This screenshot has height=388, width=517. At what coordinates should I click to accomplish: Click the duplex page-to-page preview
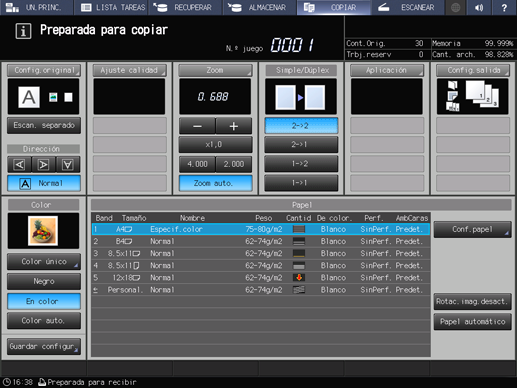[301, 97]
